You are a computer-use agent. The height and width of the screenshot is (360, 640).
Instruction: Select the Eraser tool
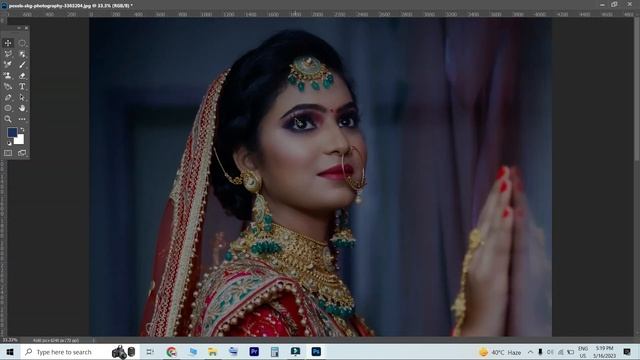tap(22, 76)
